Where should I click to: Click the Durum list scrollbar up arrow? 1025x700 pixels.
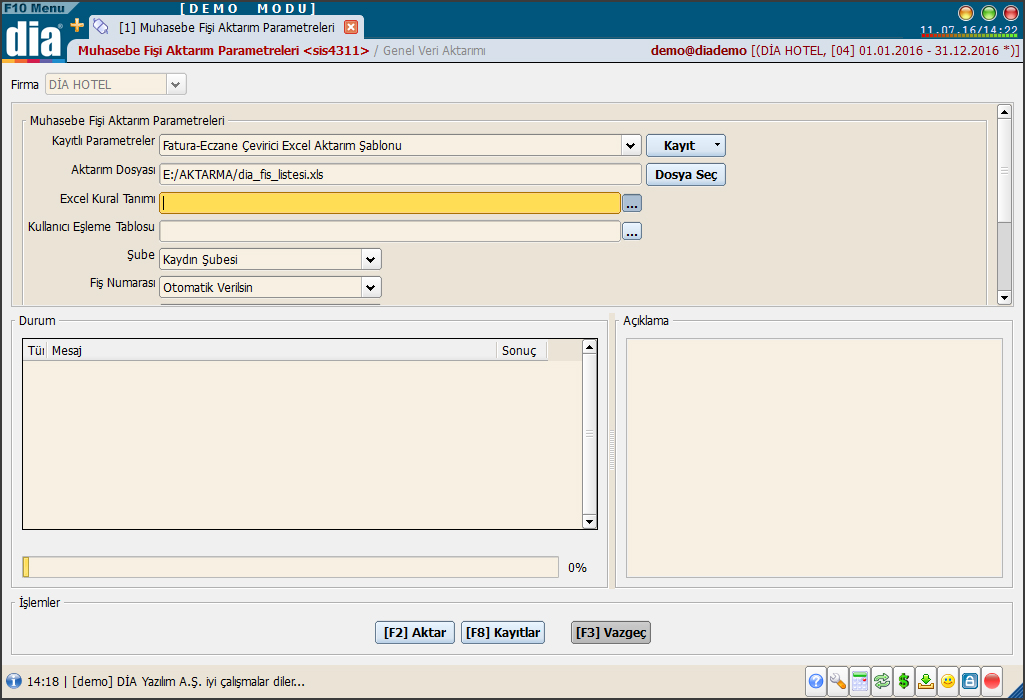coord(590,347)
